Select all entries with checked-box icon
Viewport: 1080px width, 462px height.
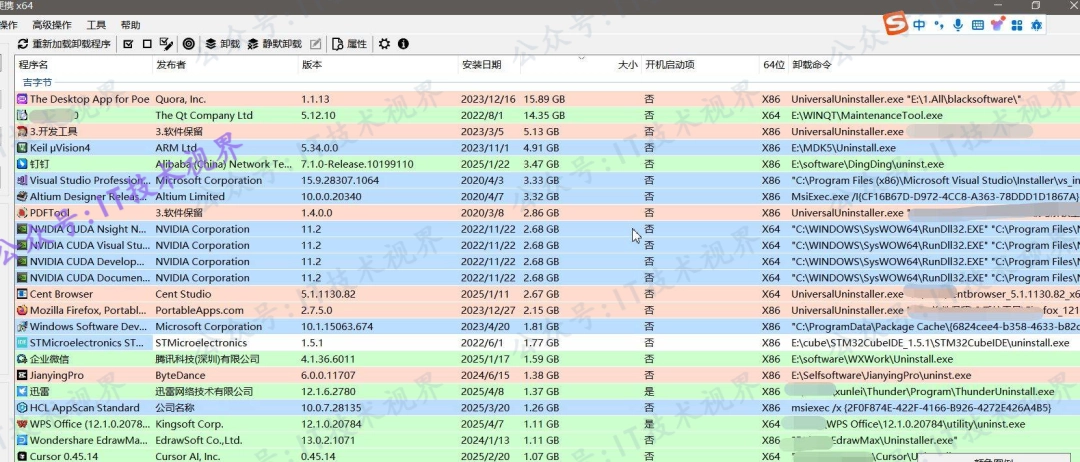tap(128, 44)
